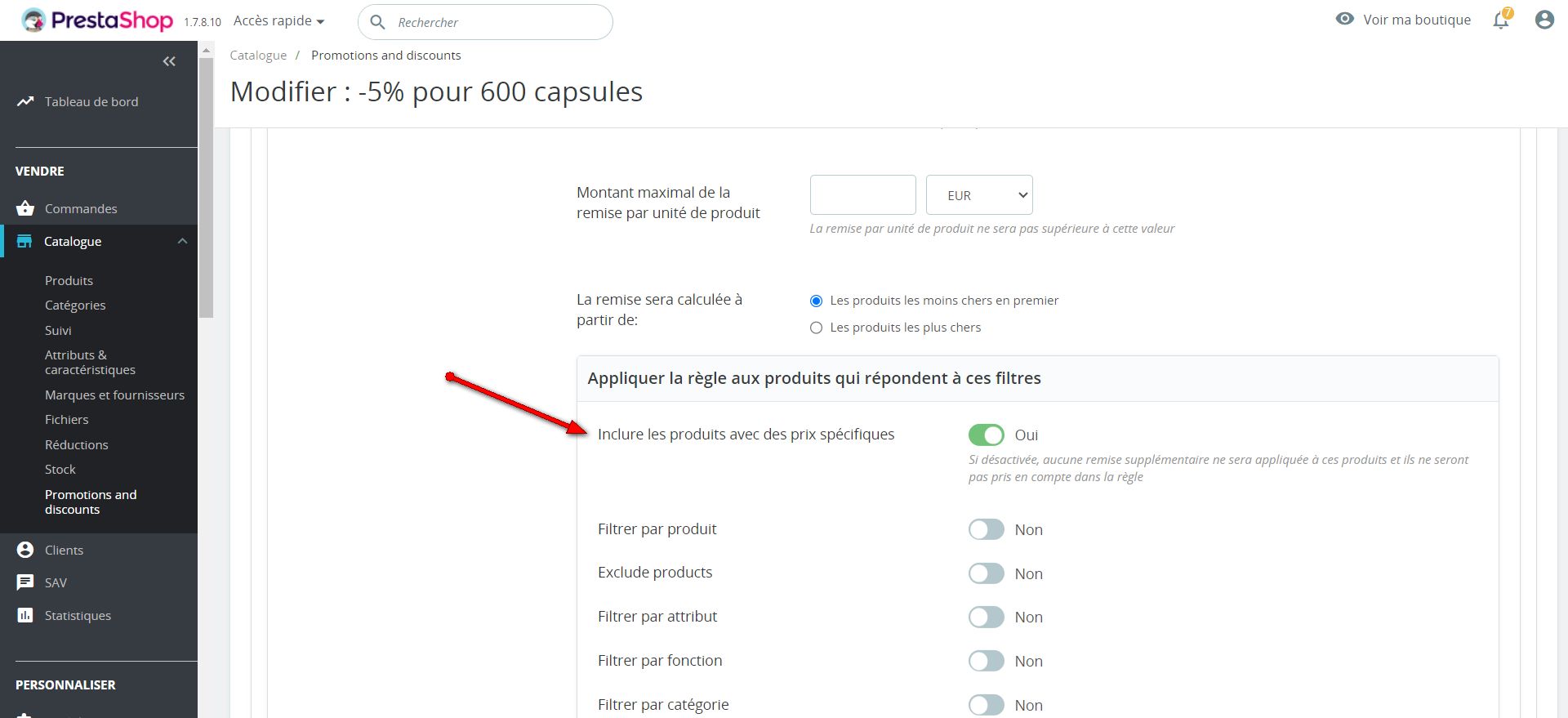Click the PrestaShop logo
The height and width of the screenshot is (718, 1568).
pyautogui.click(x=98, y=20)
